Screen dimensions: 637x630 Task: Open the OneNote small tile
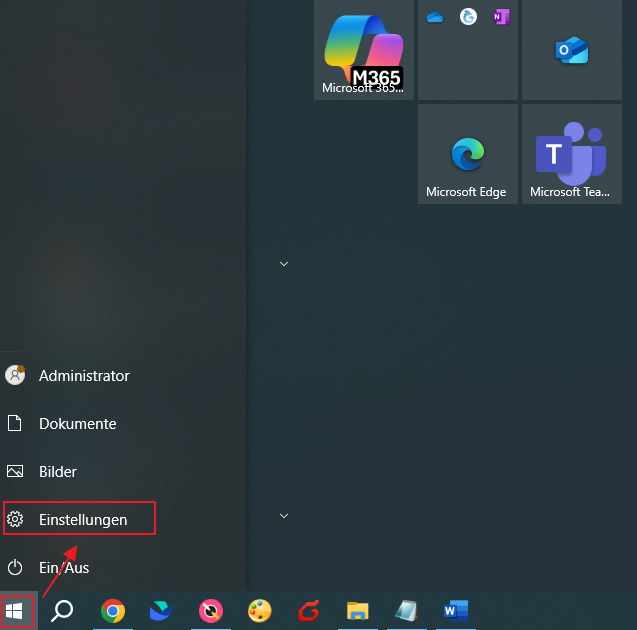coord(500,17)
